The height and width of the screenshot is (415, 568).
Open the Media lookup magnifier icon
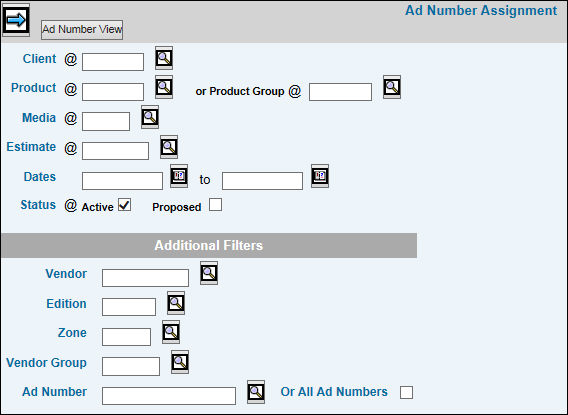pyautogui.click(x=150, y=117)
